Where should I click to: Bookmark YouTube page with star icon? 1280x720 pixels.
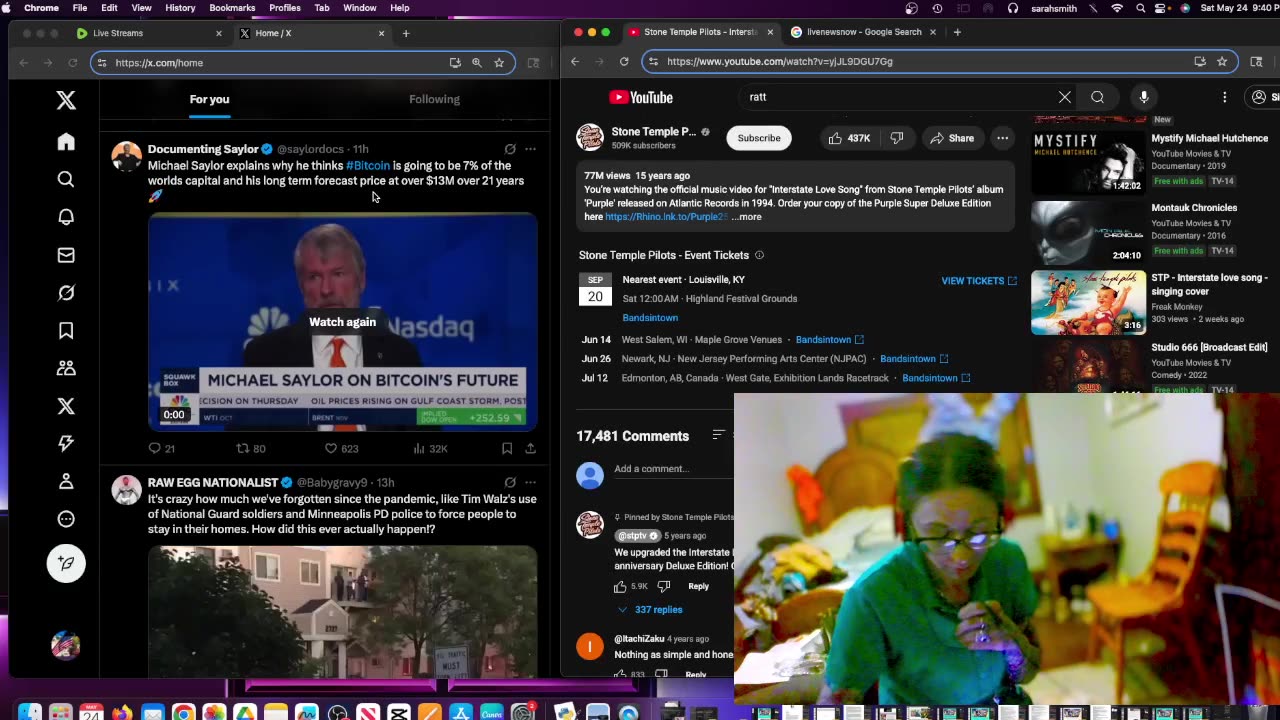pyautogui.click(x=1222, y=61)
